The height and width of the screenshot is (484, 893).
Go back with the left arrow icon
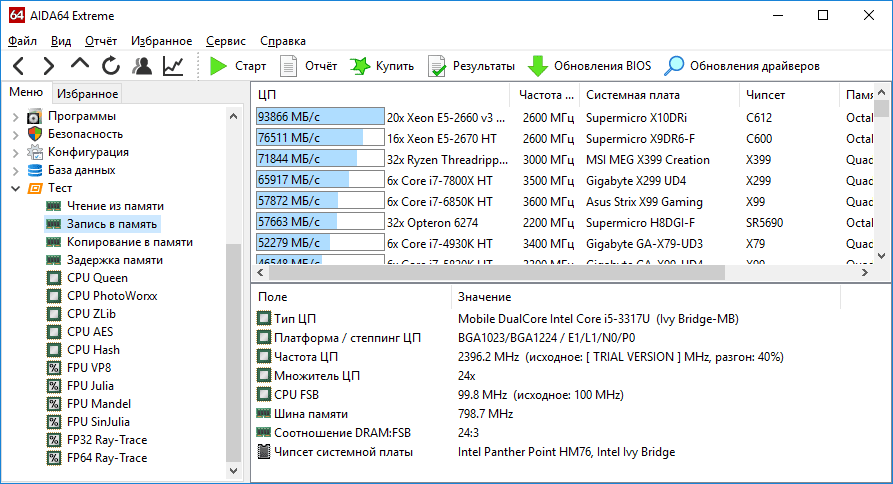[x=19, y=66]
